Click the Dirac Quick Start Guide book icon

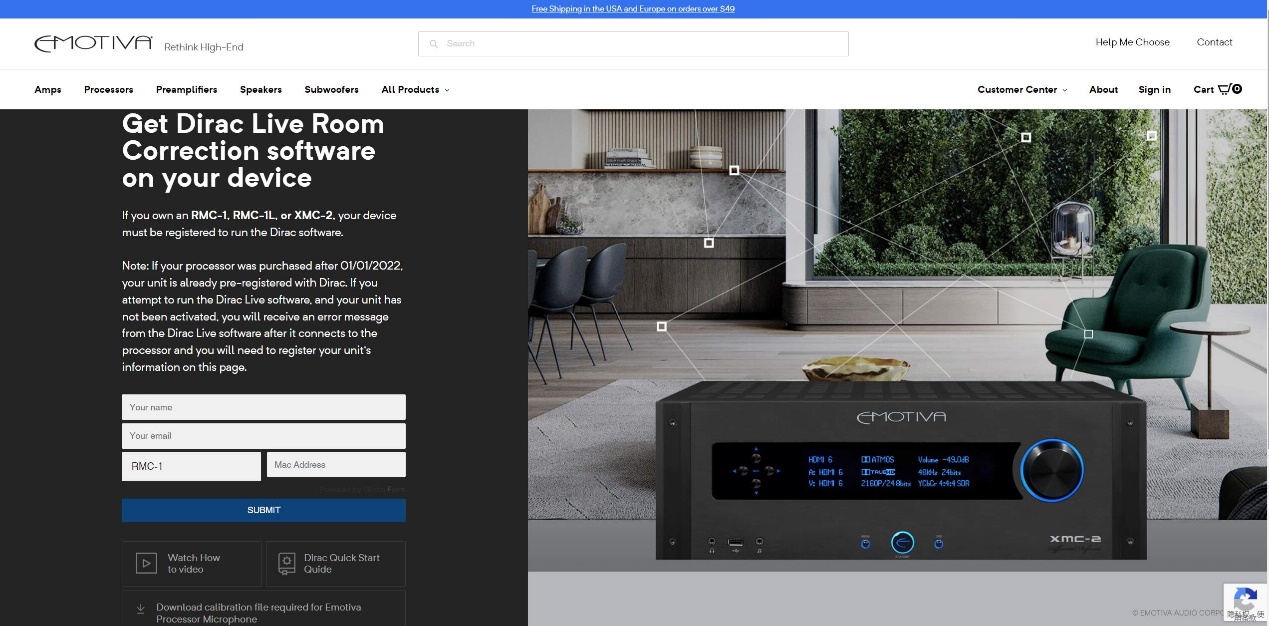coord(287,564)
